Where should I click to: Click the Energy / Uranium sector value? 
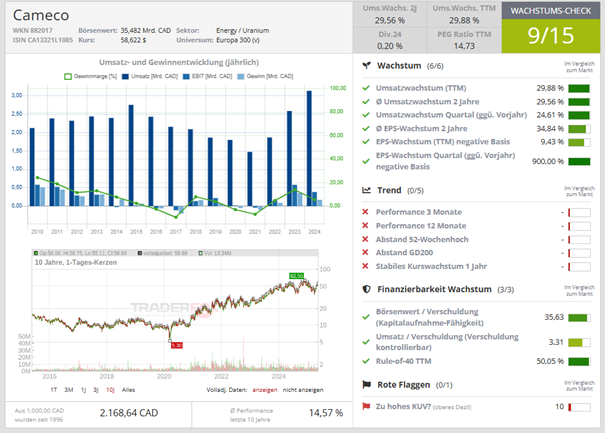coord(242,30)
